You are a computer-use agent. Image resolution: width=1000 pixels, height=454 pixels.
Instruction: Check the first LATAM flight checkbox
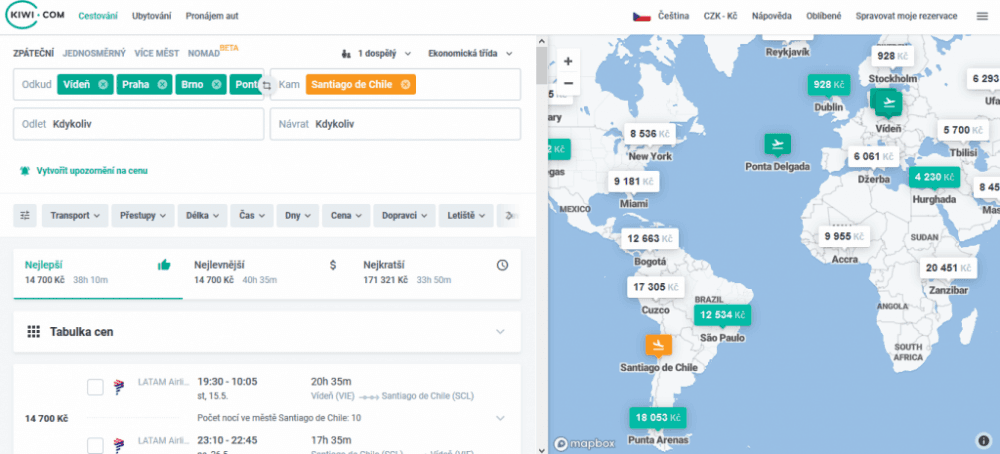[95, 387]
